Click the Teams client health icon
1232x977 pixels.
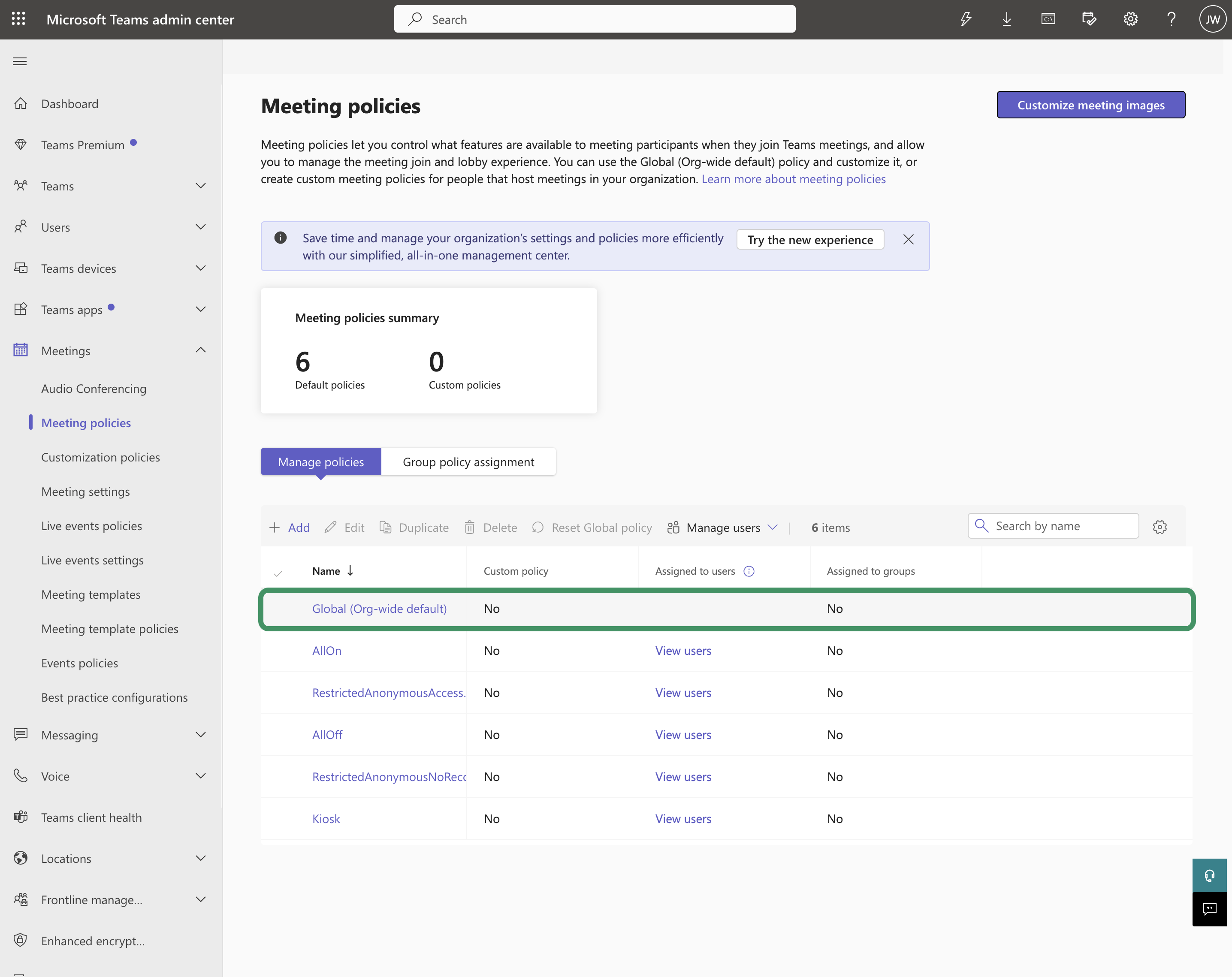click(x=21, y=817)
